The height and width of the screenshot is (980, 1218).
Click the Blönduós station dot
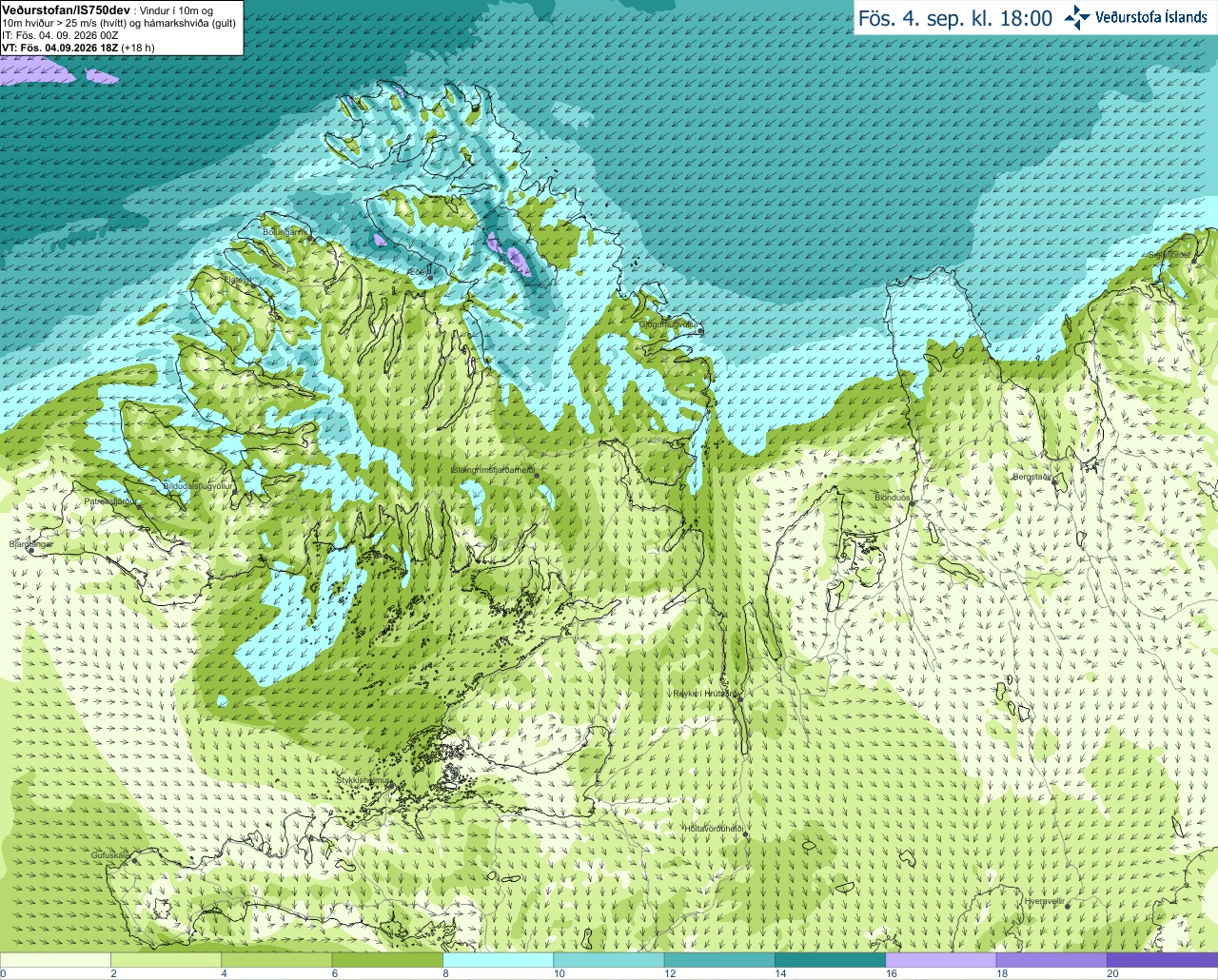[x=912, y=503]
